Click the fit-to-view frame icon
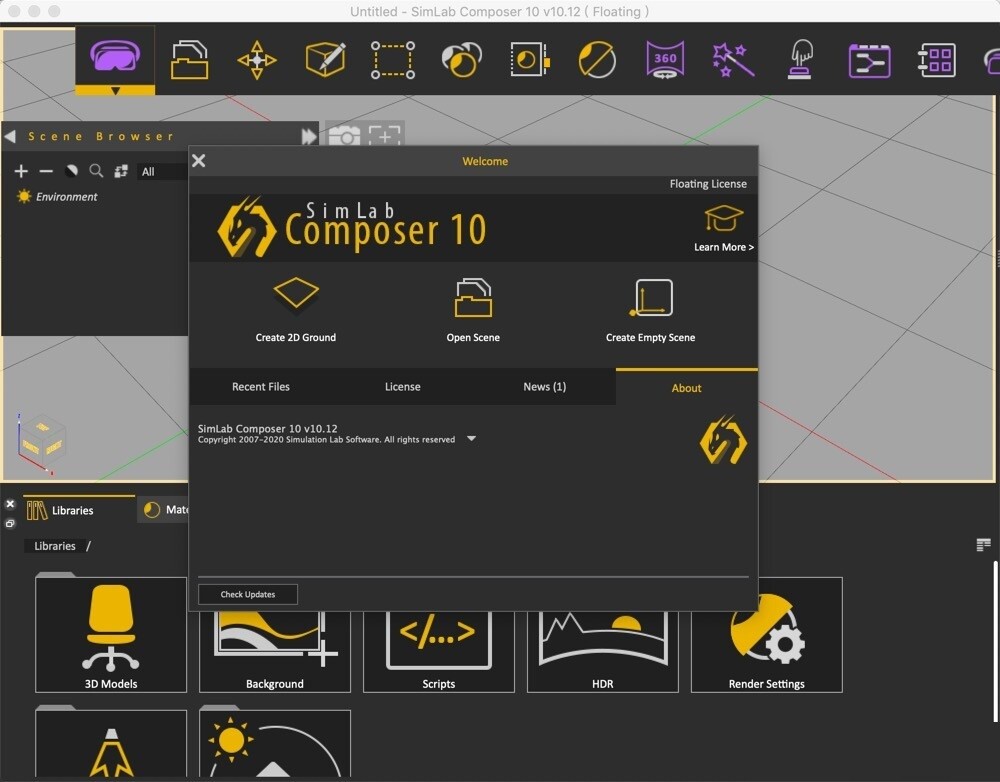The image size is (1000, 782). point(385,135)
